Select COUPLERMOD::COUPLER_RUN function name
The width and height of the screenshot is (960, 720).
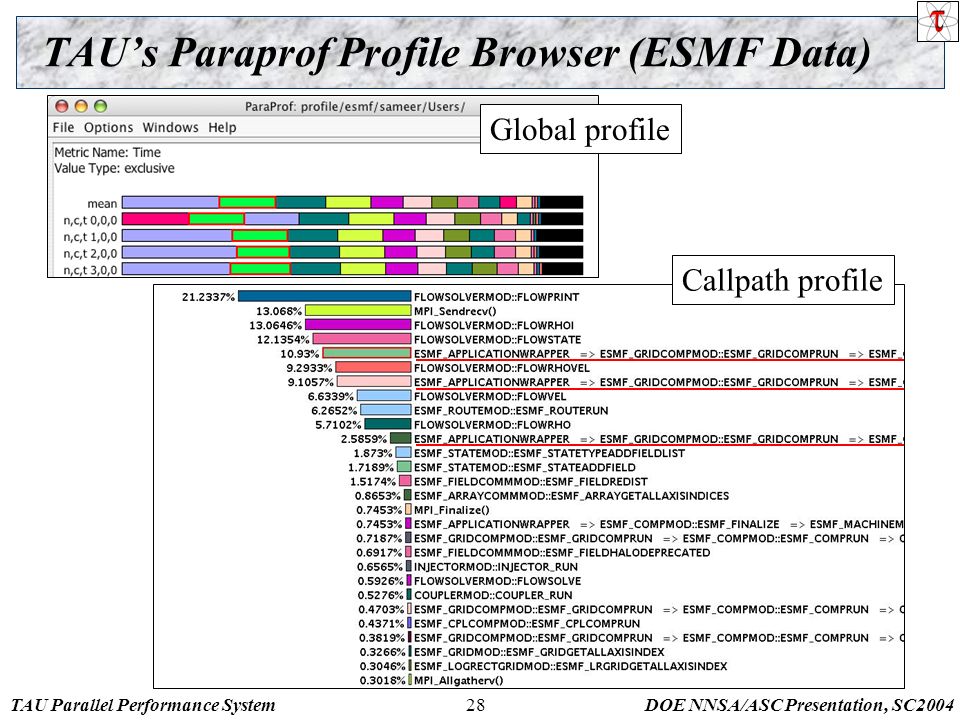(493, 595)
